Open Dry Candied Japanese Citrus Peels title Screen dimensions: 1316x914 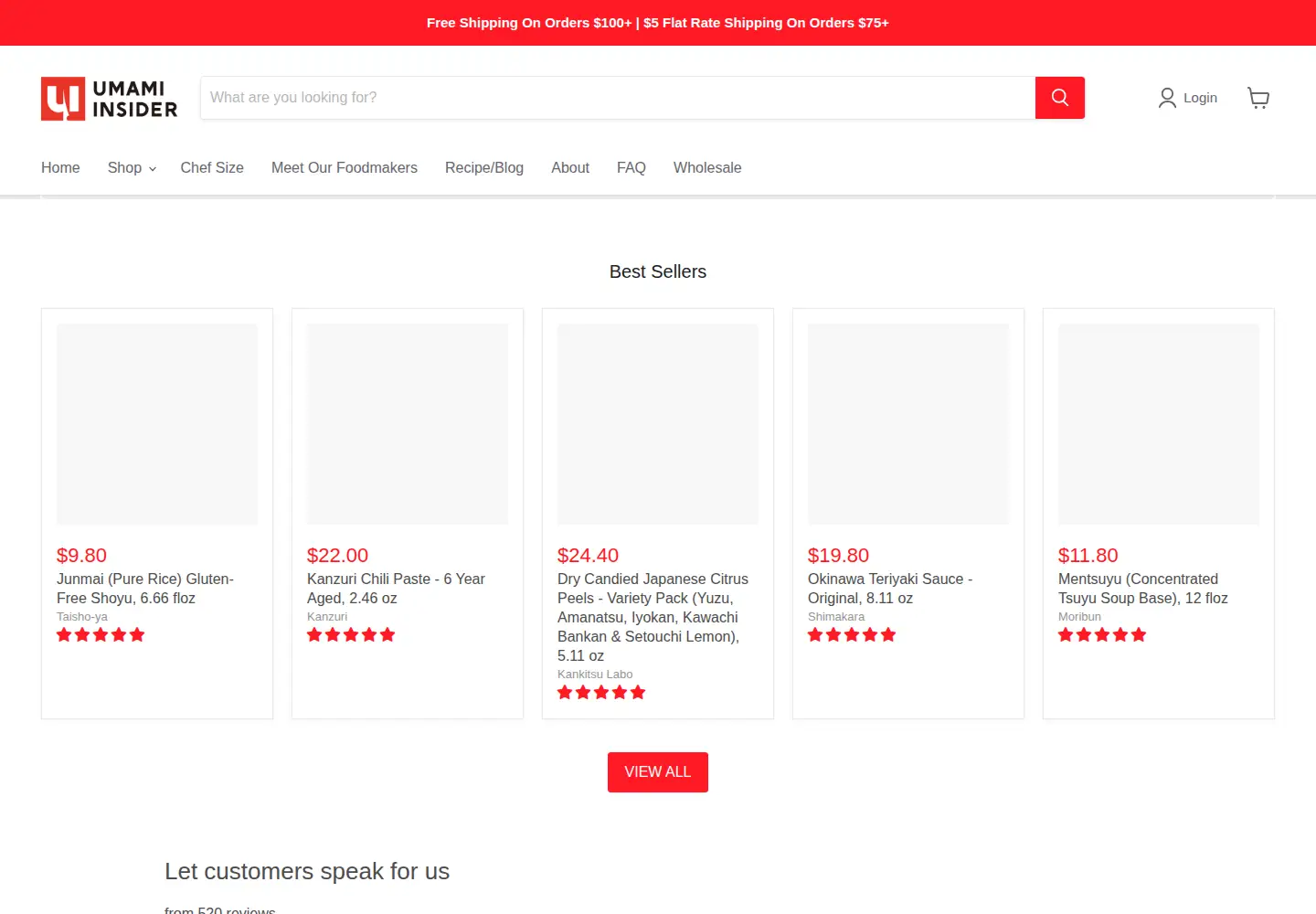tap(653, 617)
